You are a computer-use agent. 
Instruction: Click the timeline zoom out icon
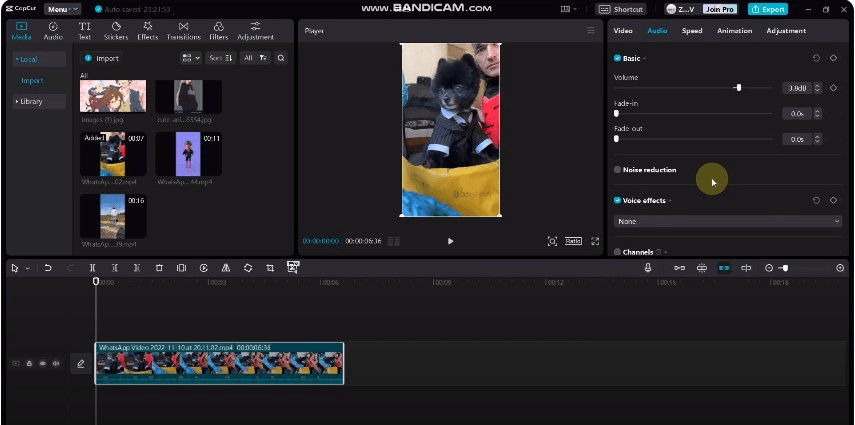pos(769,268)
